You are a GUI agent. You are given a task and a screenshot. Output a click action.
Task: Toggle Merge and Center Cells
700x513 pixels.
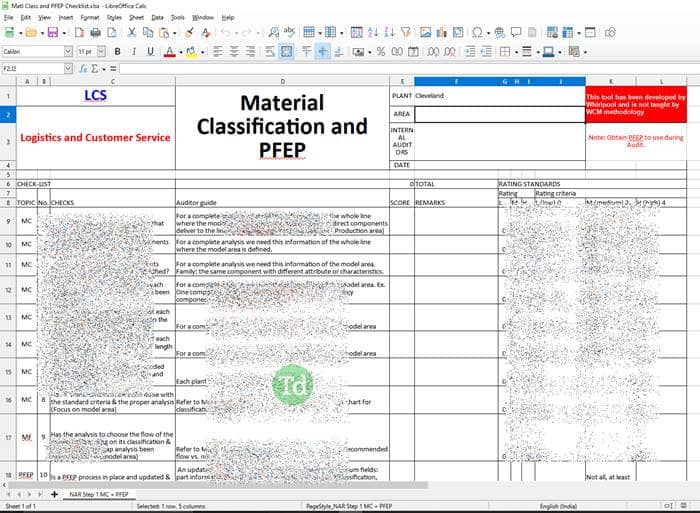point(287,51)
